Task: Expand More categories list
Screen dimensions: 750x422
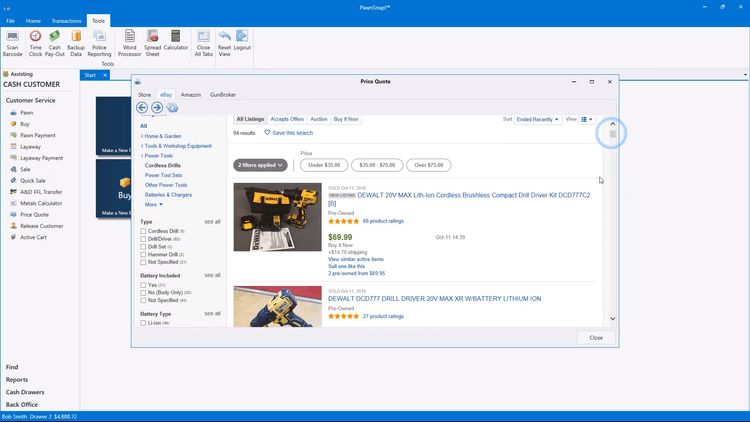Action: [x=154, y=204]
